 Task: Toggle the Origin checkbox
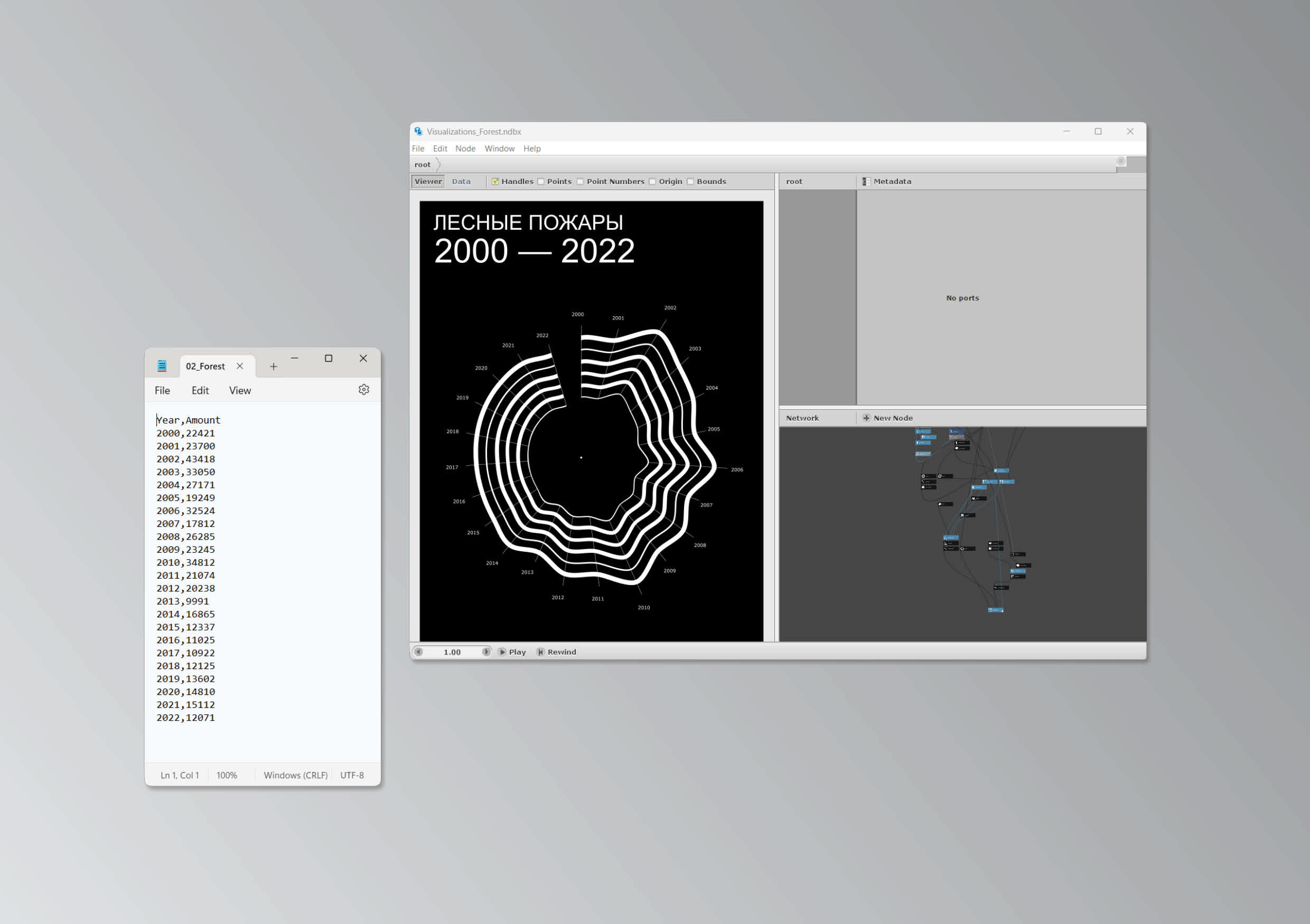[x=652, y=182]
